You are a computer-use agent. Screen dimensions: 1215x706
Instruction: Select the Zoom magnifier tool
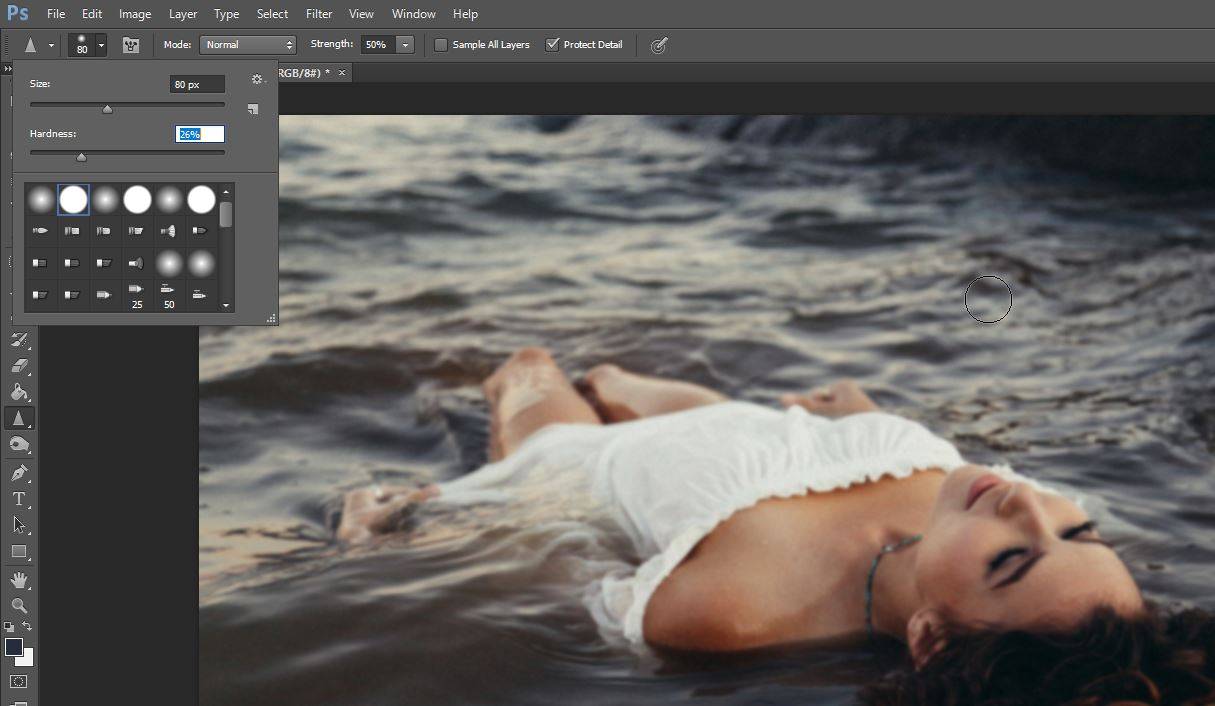[19, 605]
